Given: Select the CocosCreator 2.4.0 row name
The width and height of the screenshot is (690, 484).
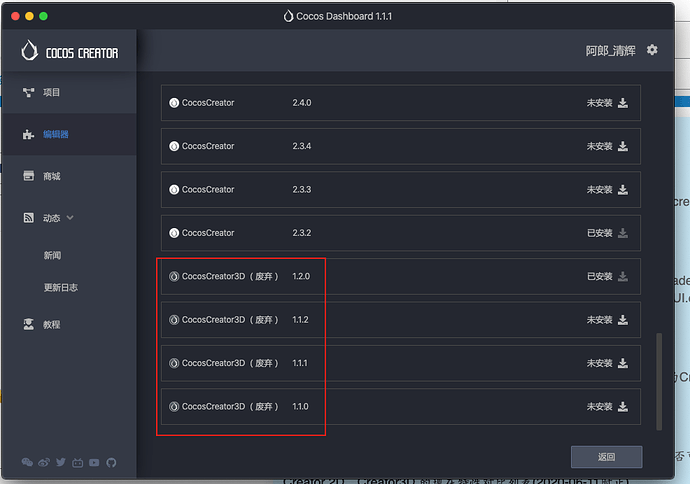Looking at the screenshot, I should point(208,103).
